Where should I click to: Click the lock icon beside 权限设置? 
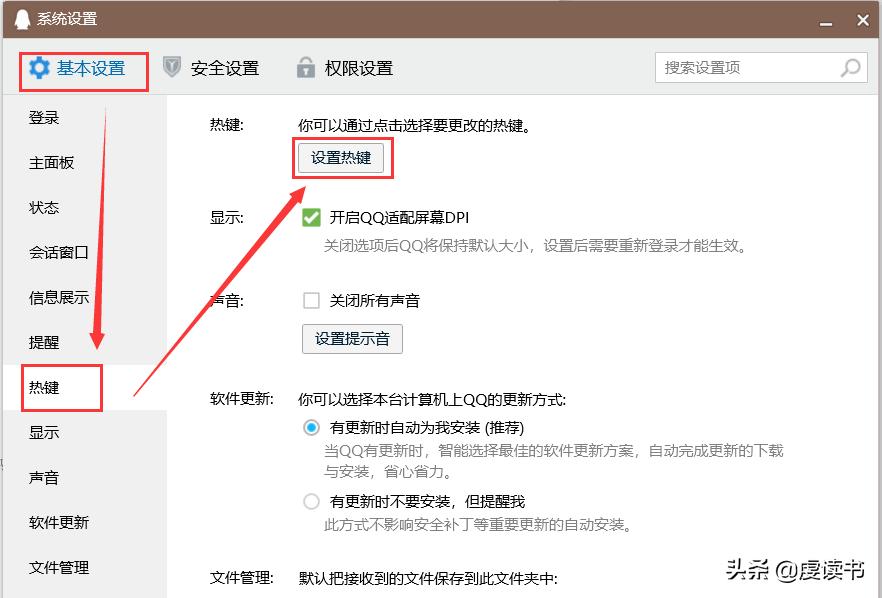pyautogui.click(x=306, y=68)
